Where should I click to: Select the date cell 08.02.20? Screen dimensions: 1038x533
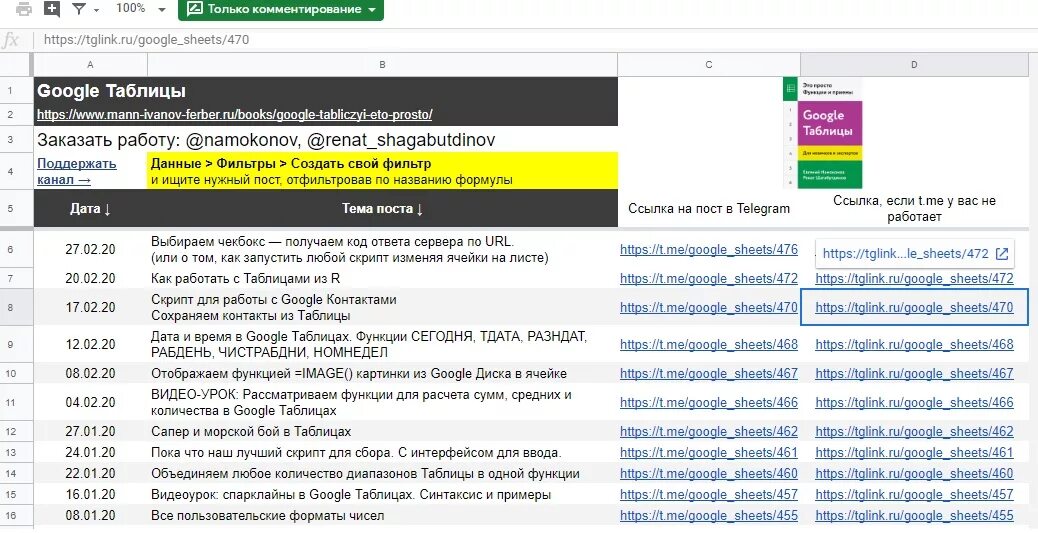pyautogui.click(x=90, y=373)
